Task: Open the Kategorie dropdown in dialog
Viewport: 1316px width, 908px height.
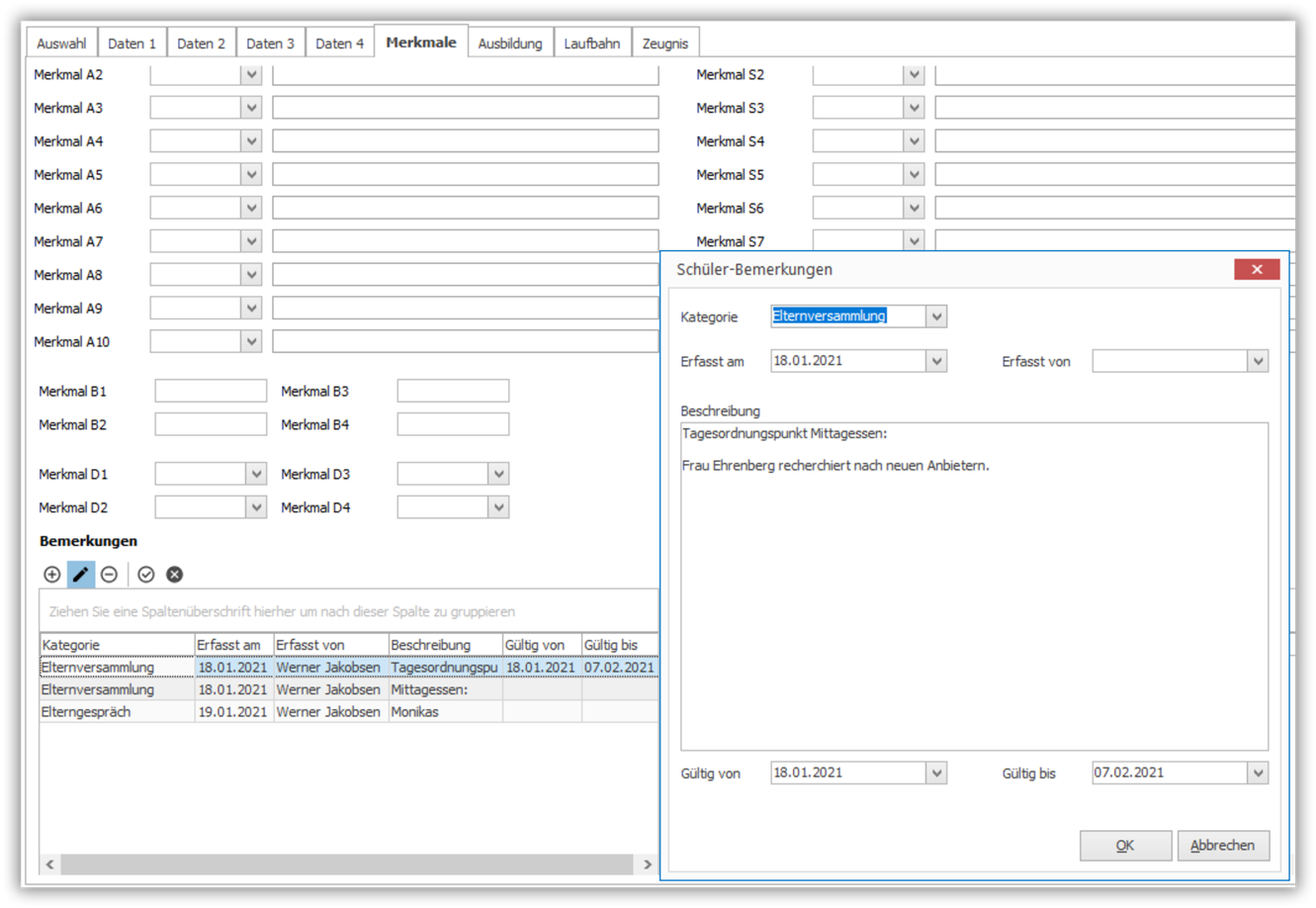Action: pos(936,317)
